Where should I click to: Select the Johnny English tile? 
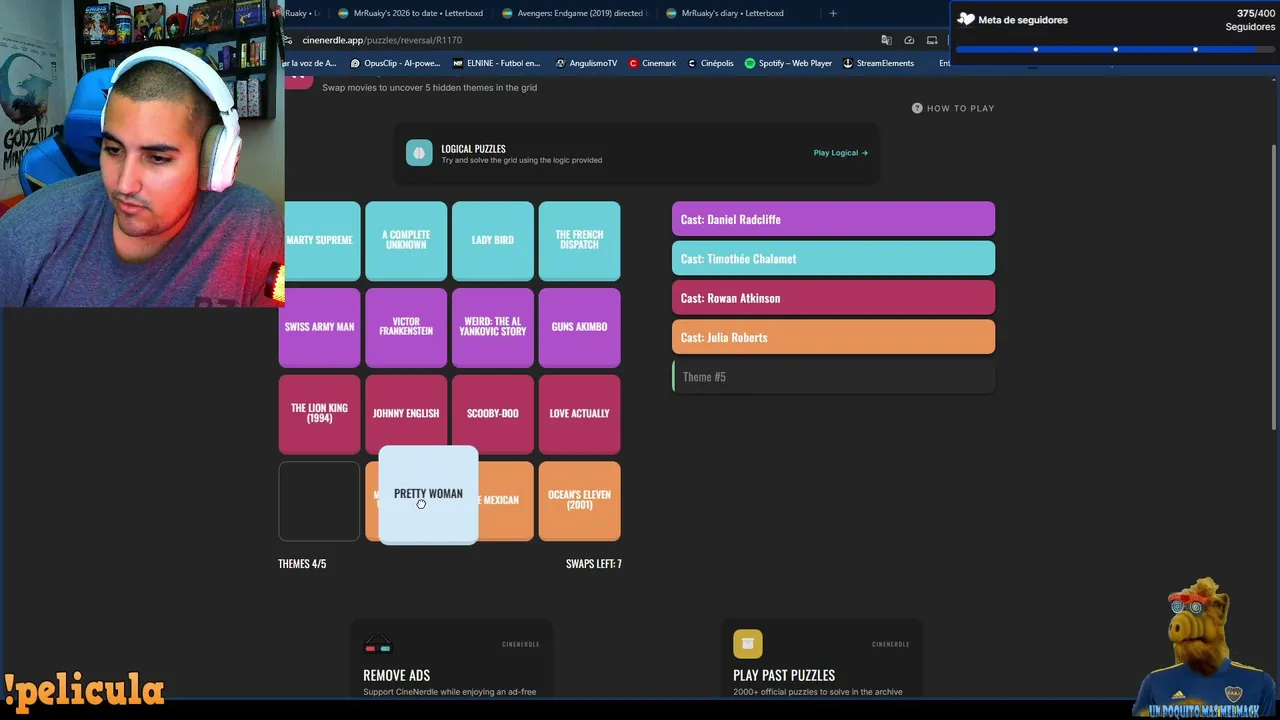tap(406, 412)
